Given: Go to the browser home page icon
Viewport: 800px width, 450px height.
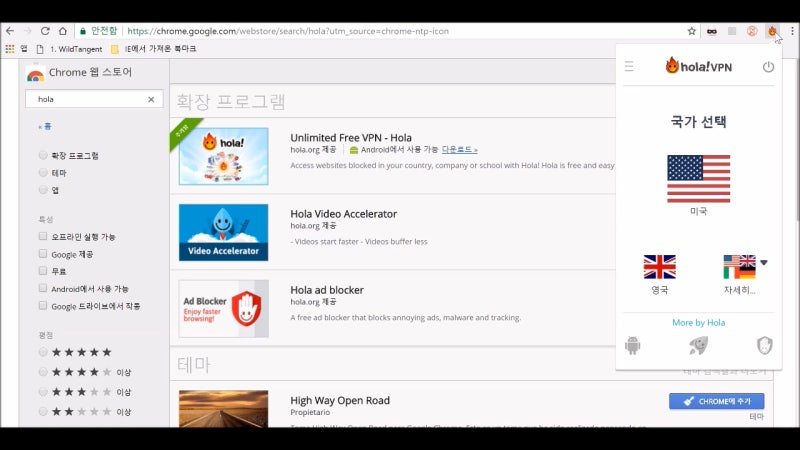Looking at the screenshot, I should (62, 31).
